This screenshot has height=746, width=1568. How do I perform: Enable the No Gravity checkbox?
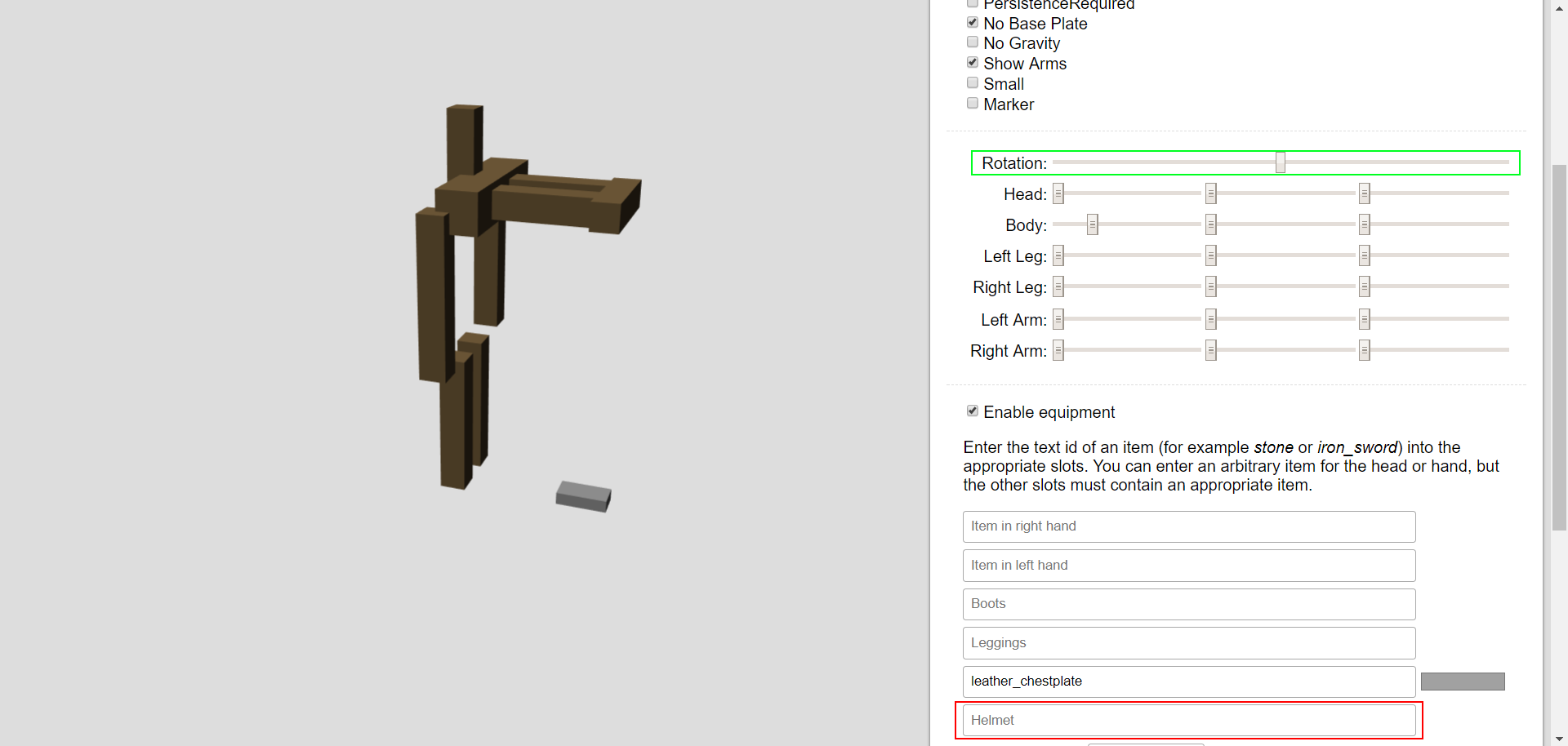point(972,42)
